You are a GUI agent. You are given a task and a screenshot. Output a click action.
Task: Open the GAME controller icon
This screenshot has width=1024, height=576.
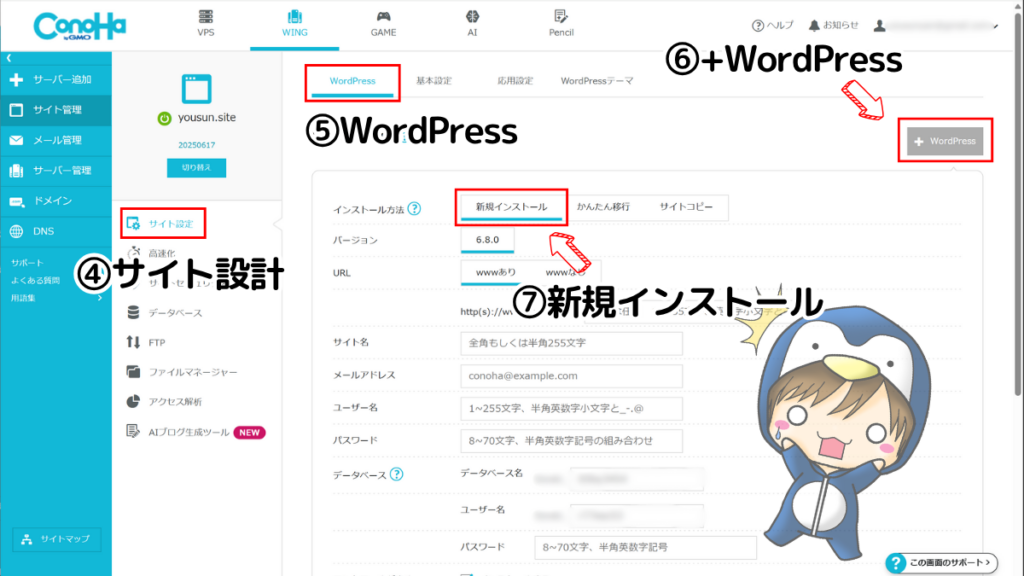(383, 16)
